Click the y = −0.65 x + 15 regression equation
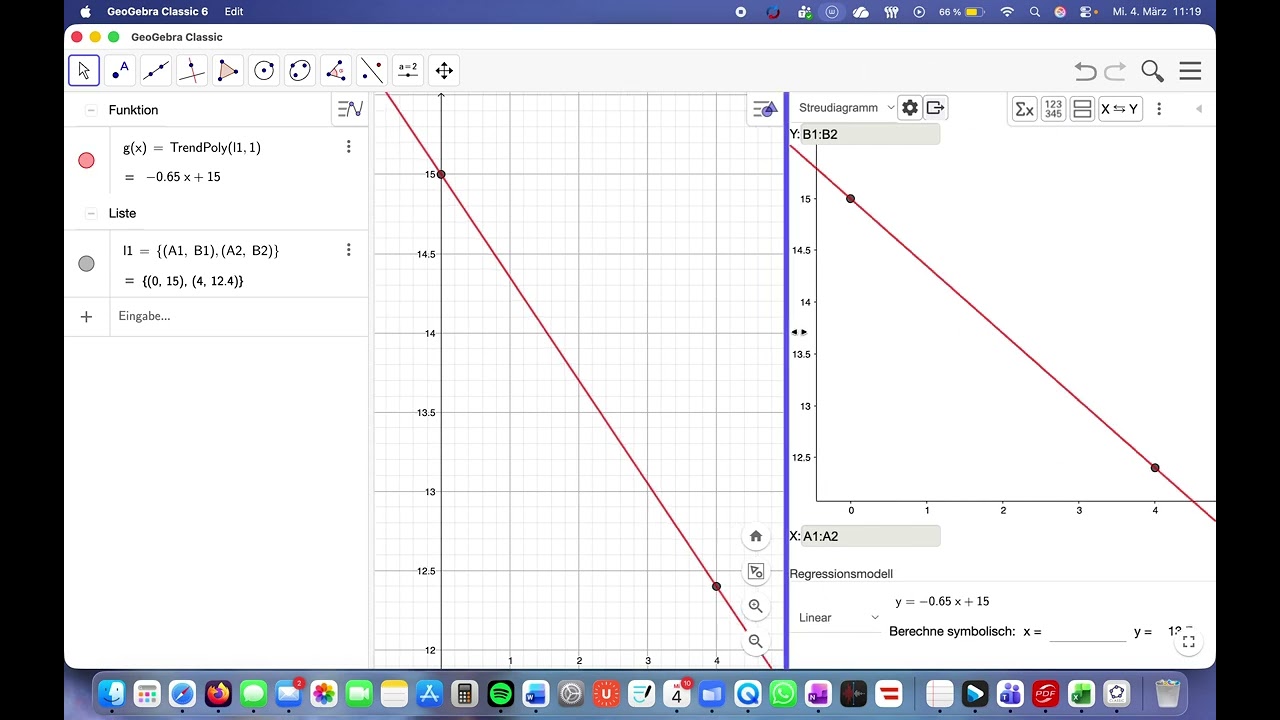The height and width of the screenshot is (720, 1280). point(942,601)
